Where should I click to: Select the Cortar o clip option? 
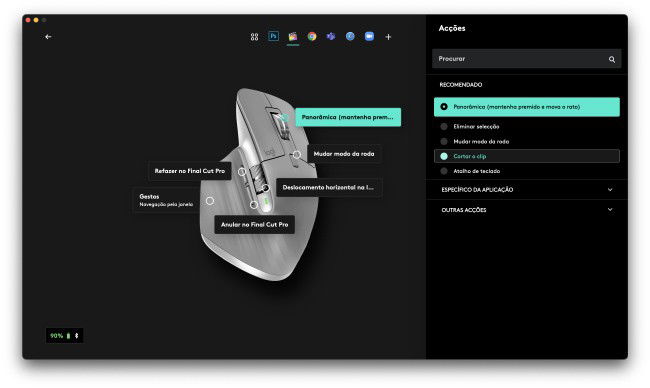pos(526,156)
